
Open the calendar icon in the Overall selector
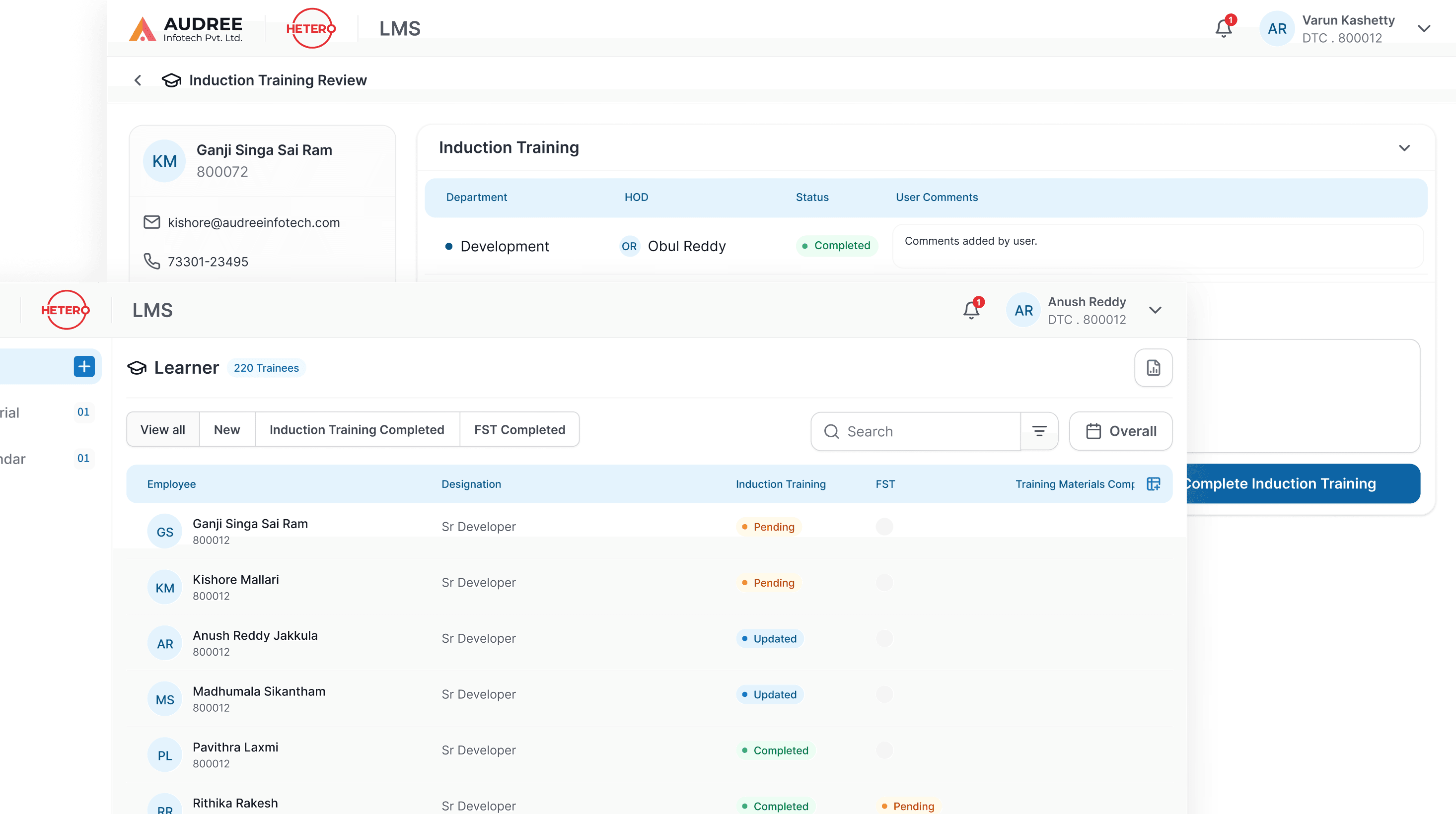[1092, 430]
